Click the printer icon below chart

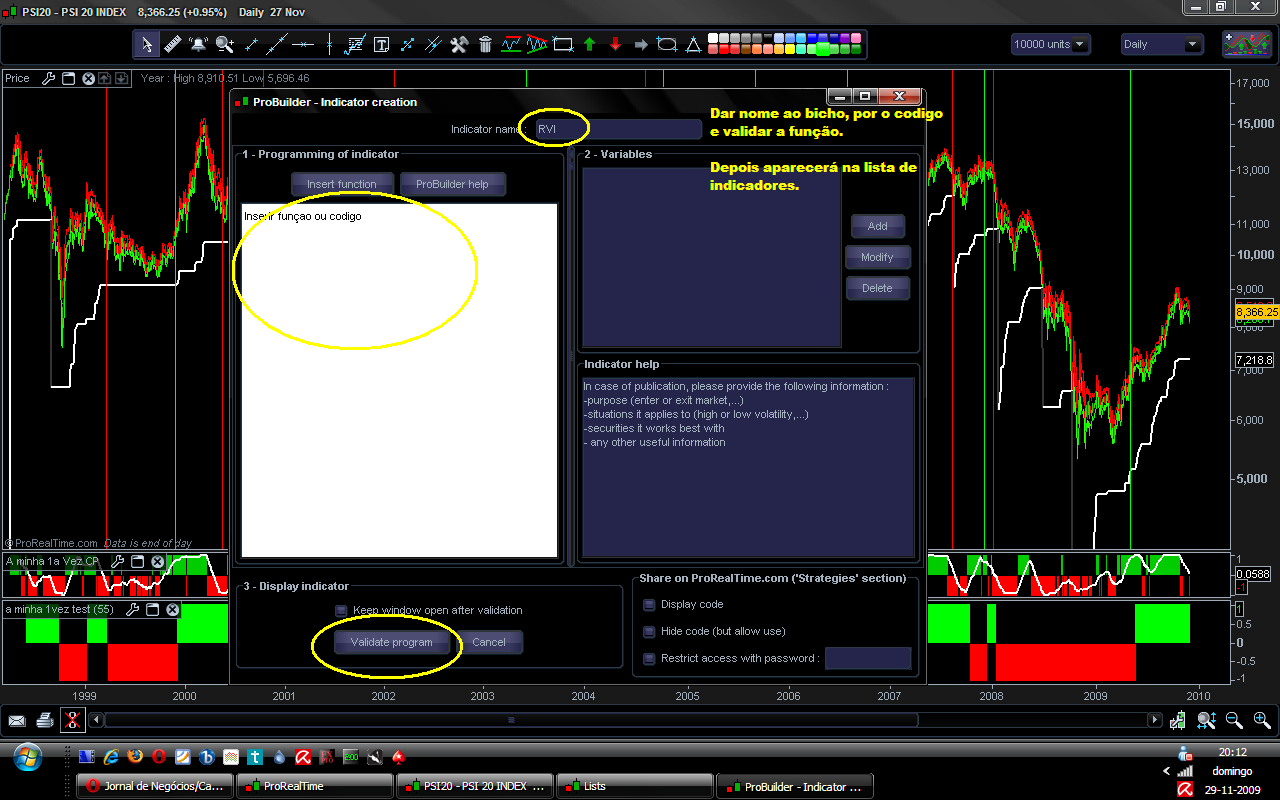pyautogui.click(x=44, y=719)
